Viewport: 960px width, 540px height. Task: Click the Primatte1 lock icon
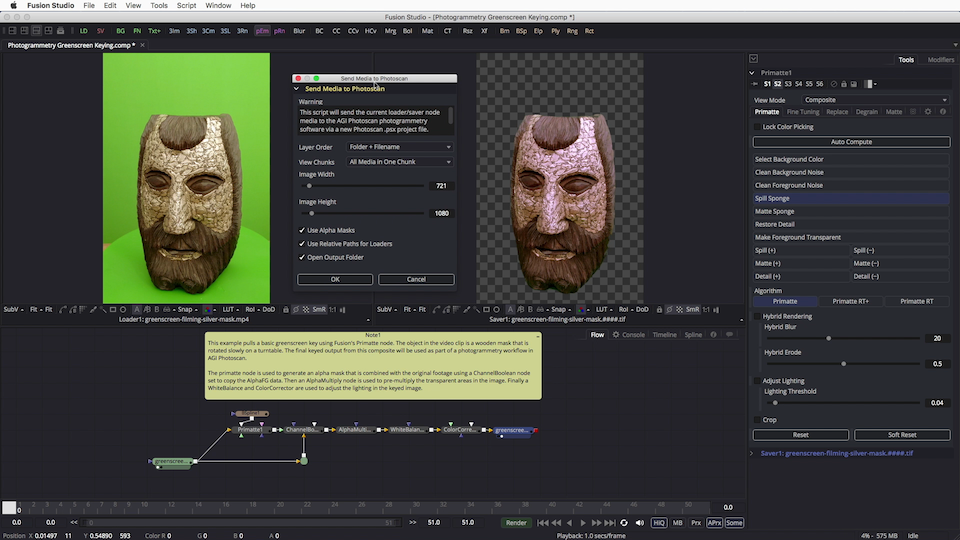pyautogui.click(x=844, y=84)
